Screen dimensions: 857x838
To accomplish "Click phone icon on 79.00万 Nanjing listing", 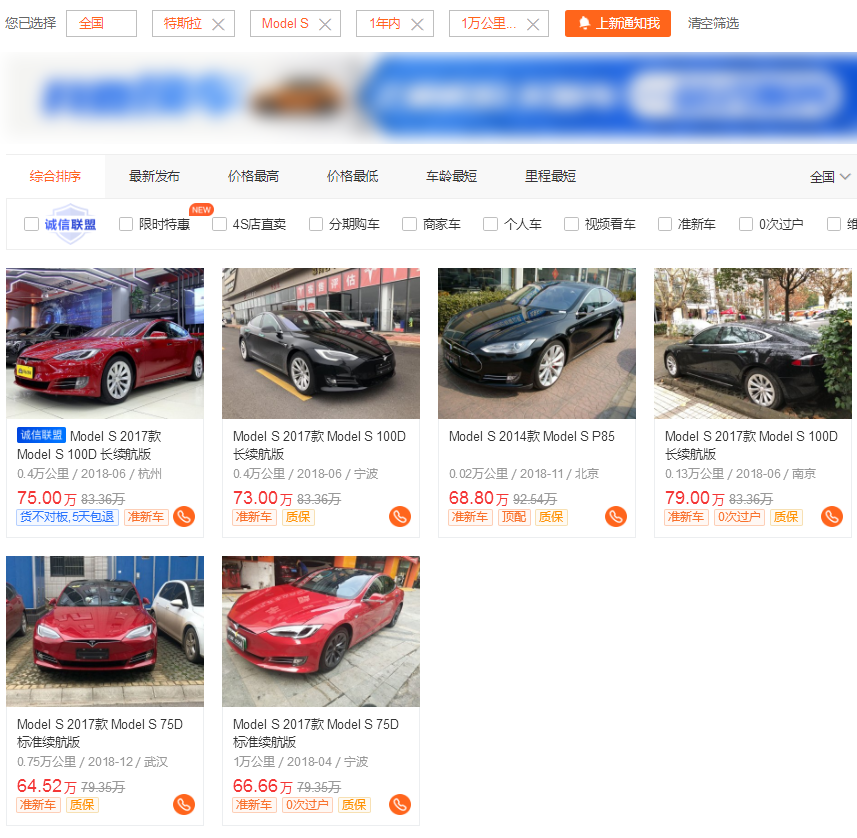I will tap(831, 517).
